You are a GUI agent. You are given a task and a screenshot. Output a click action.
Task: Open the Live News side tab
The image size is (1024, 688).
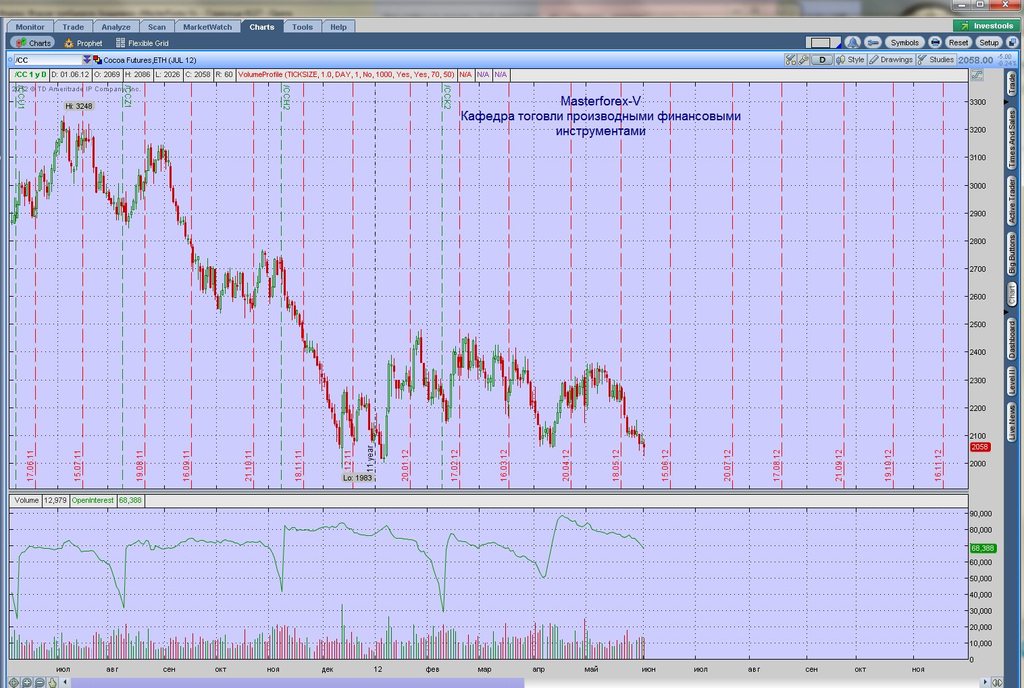[1012, 422]
